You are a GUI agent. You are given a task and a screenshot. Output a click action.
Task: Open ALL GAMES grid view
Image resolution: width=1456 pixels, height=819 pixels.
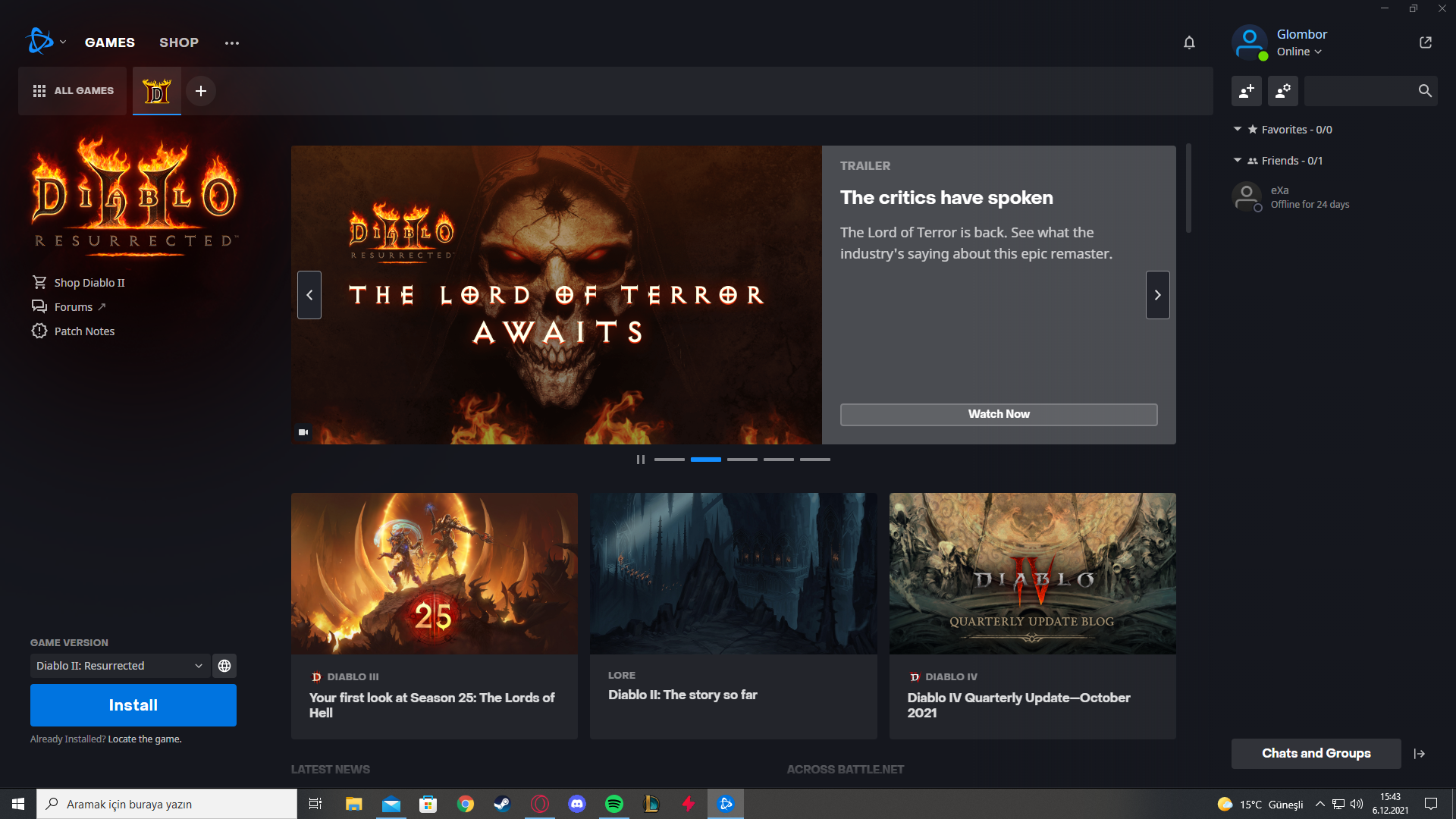73,91
